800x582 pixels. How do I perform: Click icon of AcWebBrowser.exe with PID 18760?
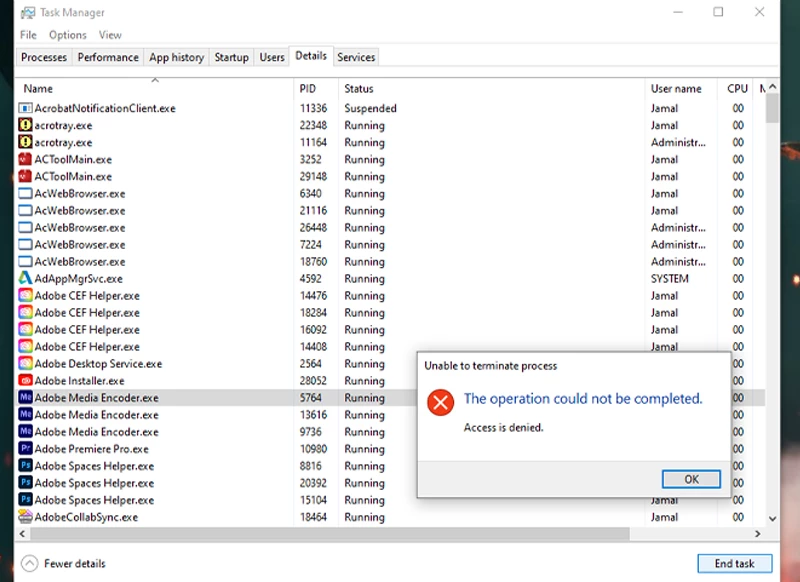point(25,262)
